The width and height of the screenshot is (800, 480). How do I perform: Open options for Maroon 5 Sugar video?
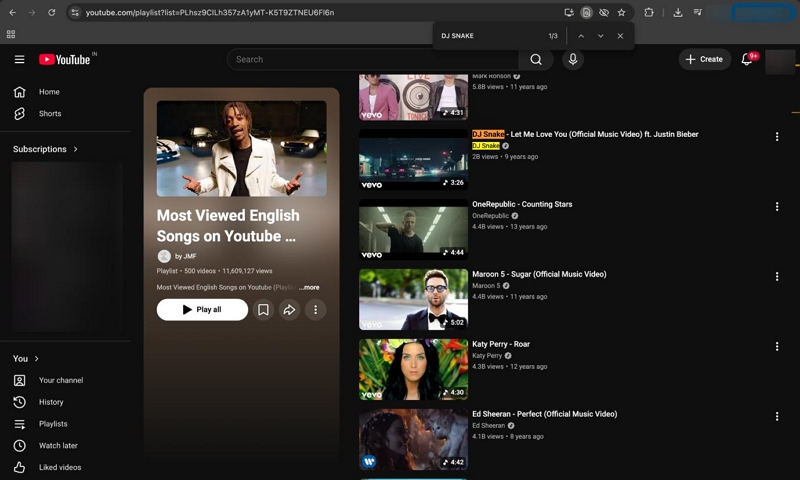tap(777, 276)
